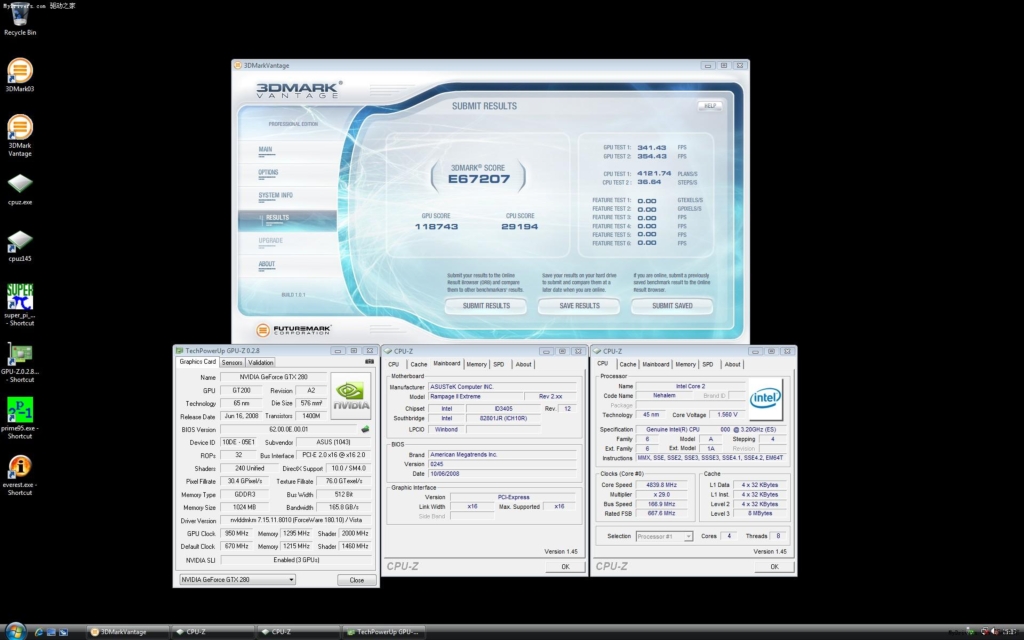Click the CPU score value 29194
This screenshot has height=640, width=1024.
(x=520, y=227)
